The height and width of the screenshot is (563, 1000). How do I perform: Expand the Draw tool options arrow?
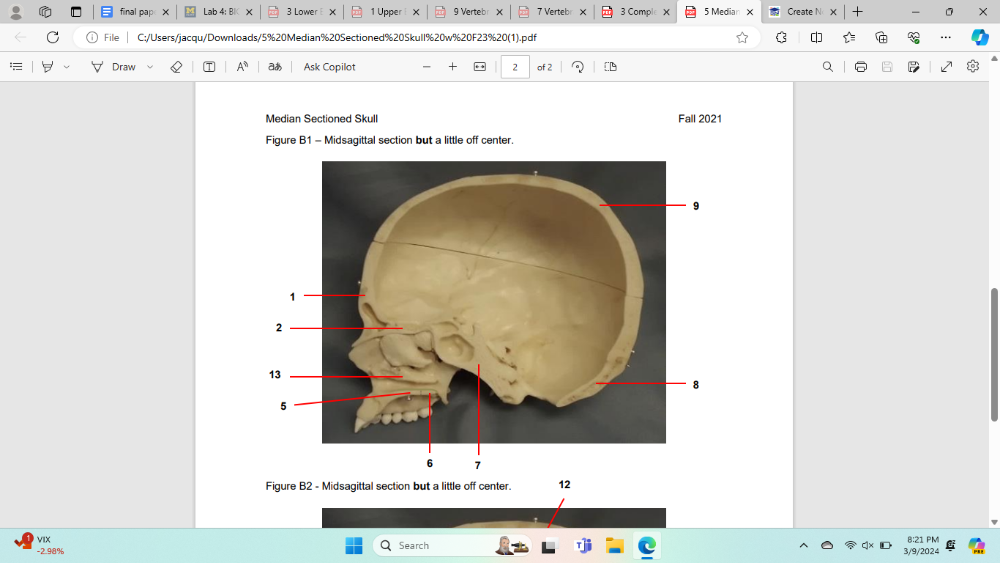pyautogui.click(x=150, y=67)
